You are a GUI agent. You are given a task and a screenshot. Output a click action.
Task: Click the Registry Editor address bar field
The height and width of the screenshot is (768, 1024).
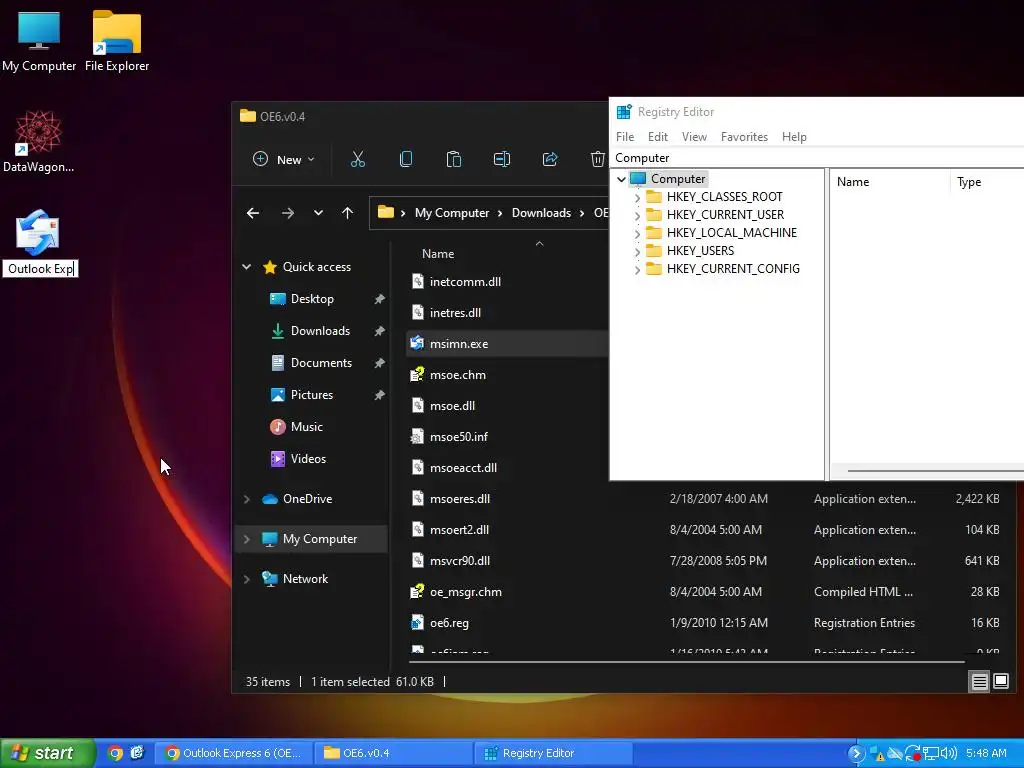pyautogui.click(x=816, y=158)
